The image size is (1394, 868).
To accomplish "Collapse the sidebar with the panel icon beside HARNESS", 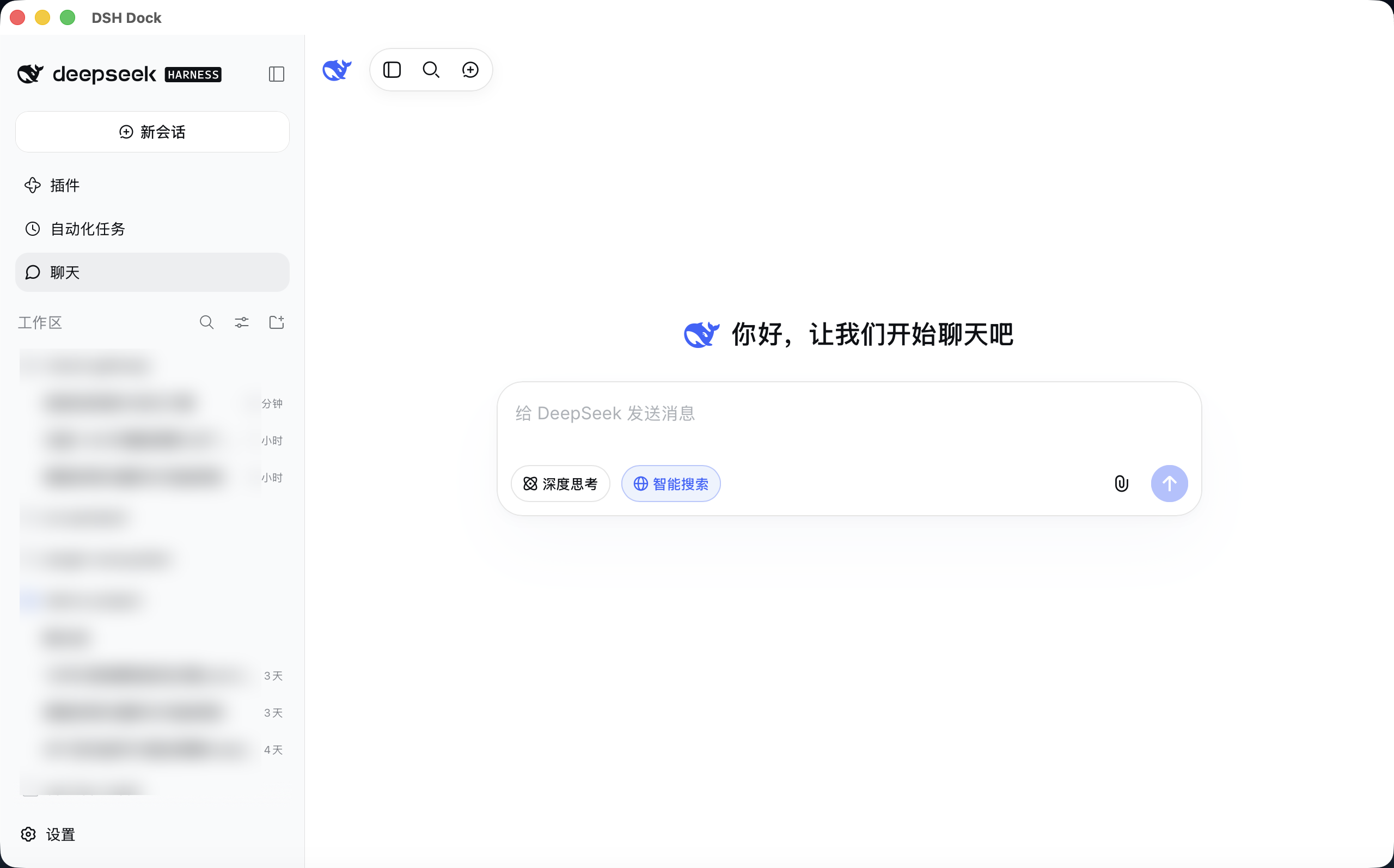I will pos(276,74).
